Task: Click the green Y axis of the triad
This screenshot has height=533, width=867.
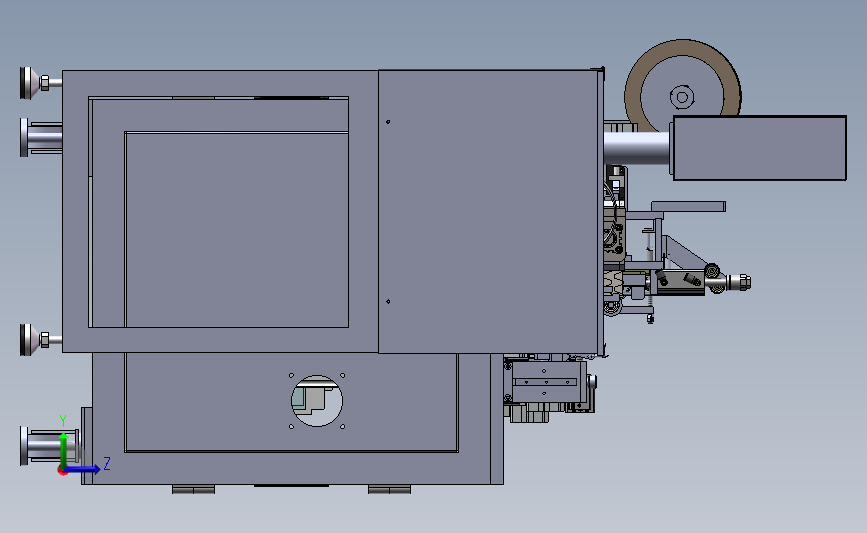Action: (64, 449)
